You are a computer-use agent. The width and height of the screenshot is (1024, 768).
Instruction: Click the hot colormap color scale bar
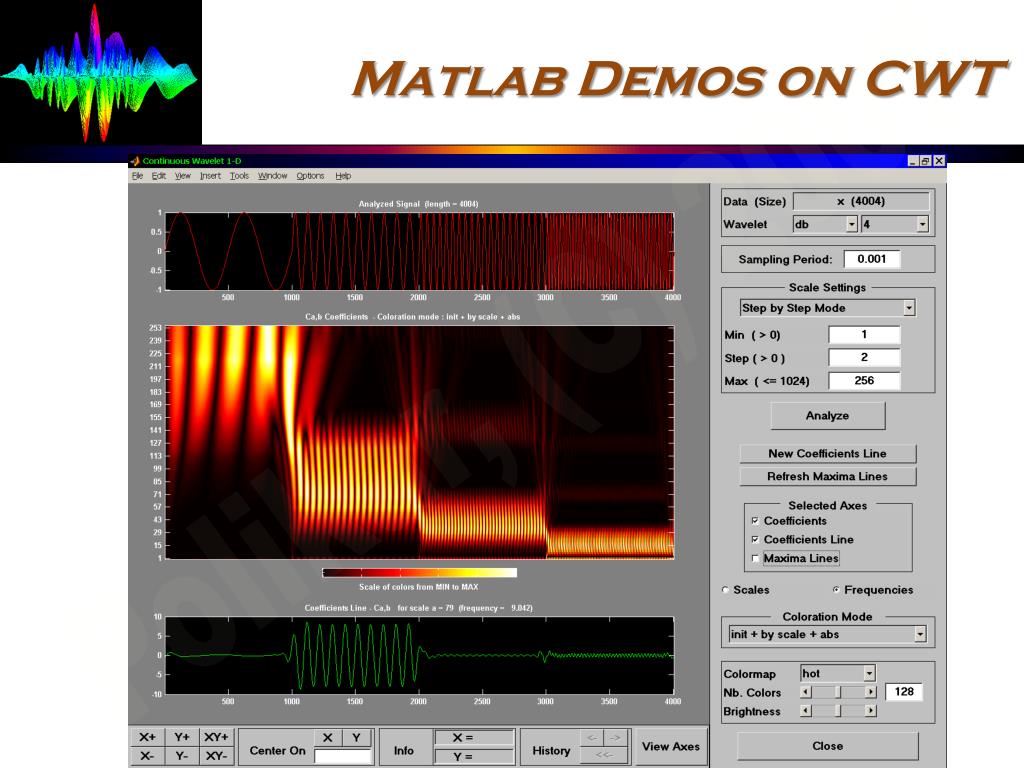point(420,573)
